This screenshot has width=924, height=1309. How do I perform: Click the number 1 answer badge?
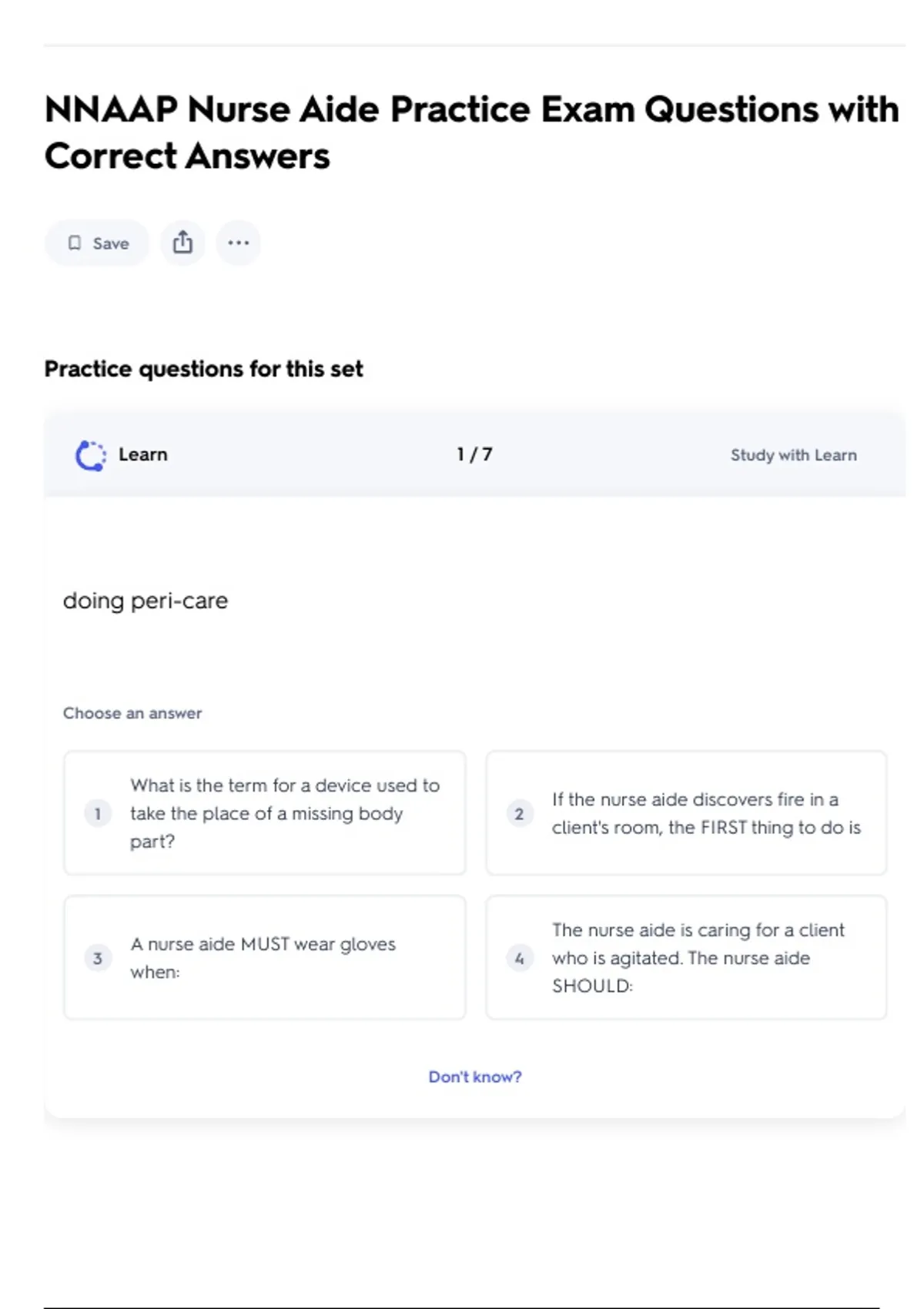coord(98,813)
